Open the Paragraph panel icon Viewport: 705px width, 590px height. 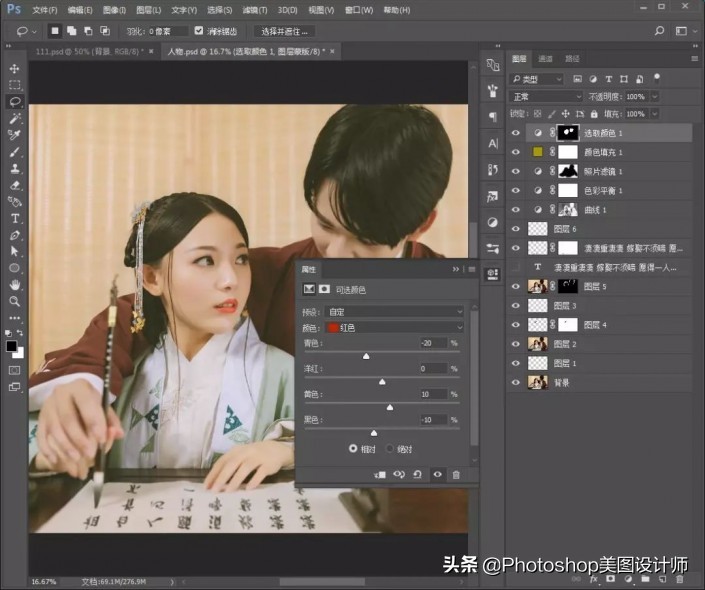(x=493, y=117)
